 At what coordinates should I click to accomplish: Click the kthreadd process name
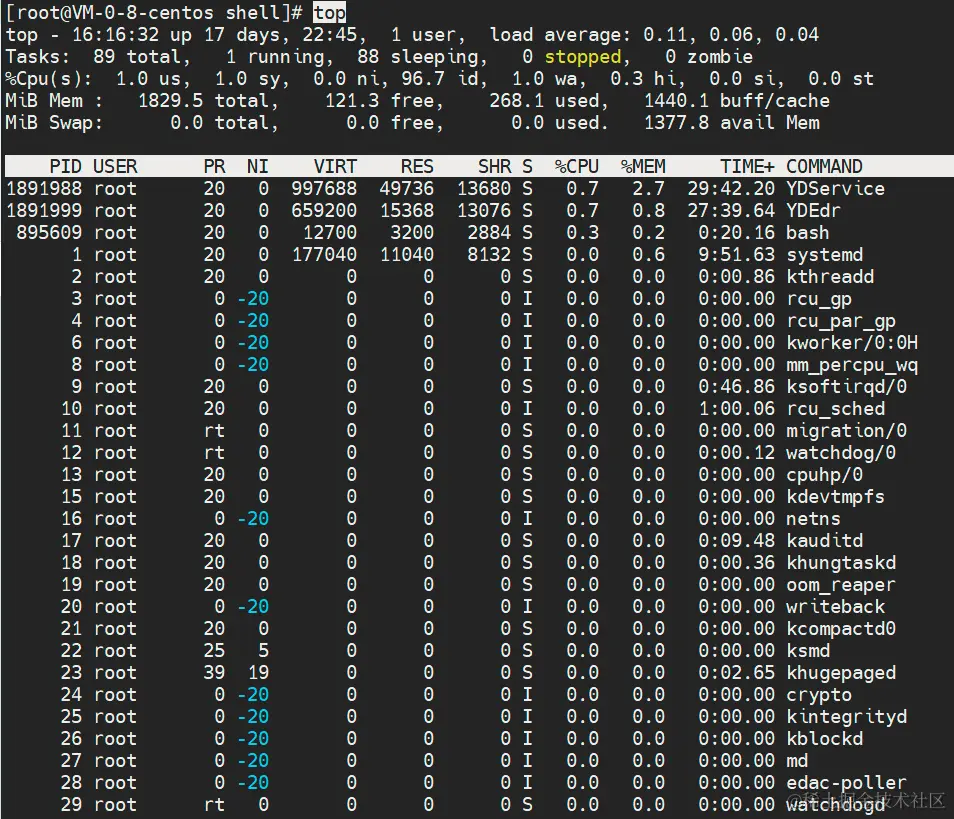tap(830, 276)
